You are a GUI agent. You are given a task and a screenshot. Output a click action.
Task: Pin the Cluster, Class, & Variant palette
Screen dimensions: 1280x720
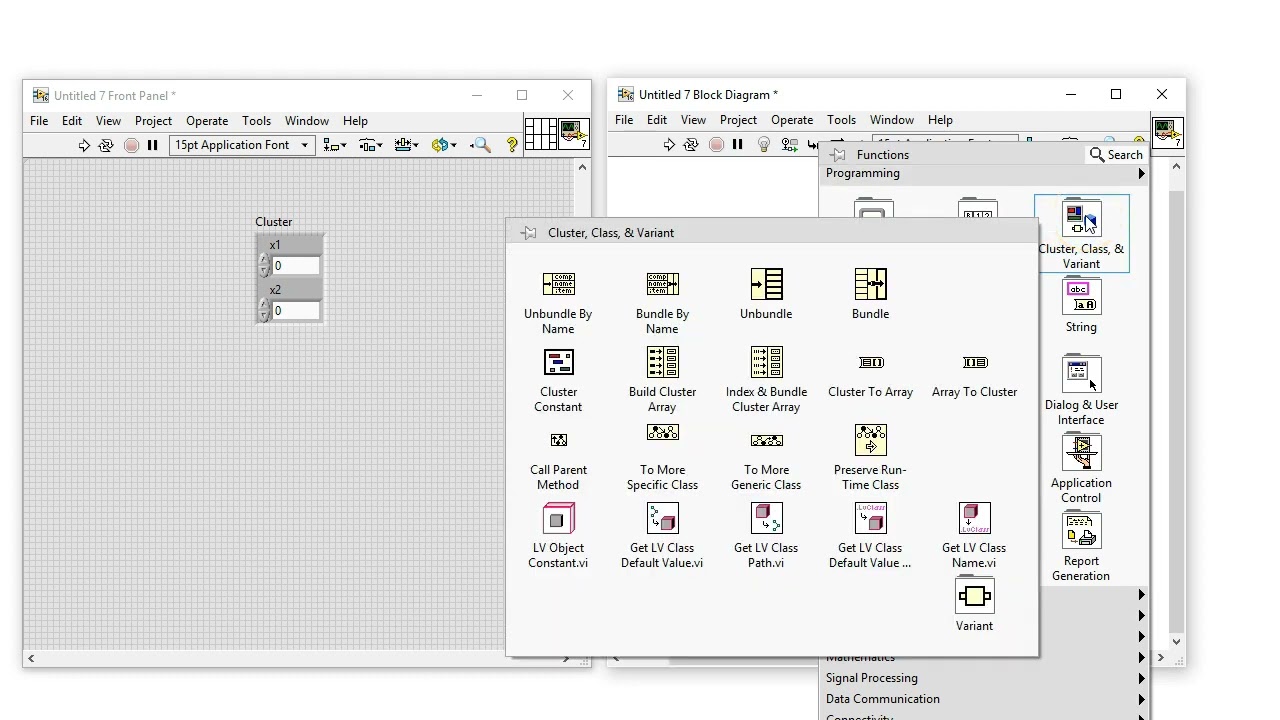529,233
